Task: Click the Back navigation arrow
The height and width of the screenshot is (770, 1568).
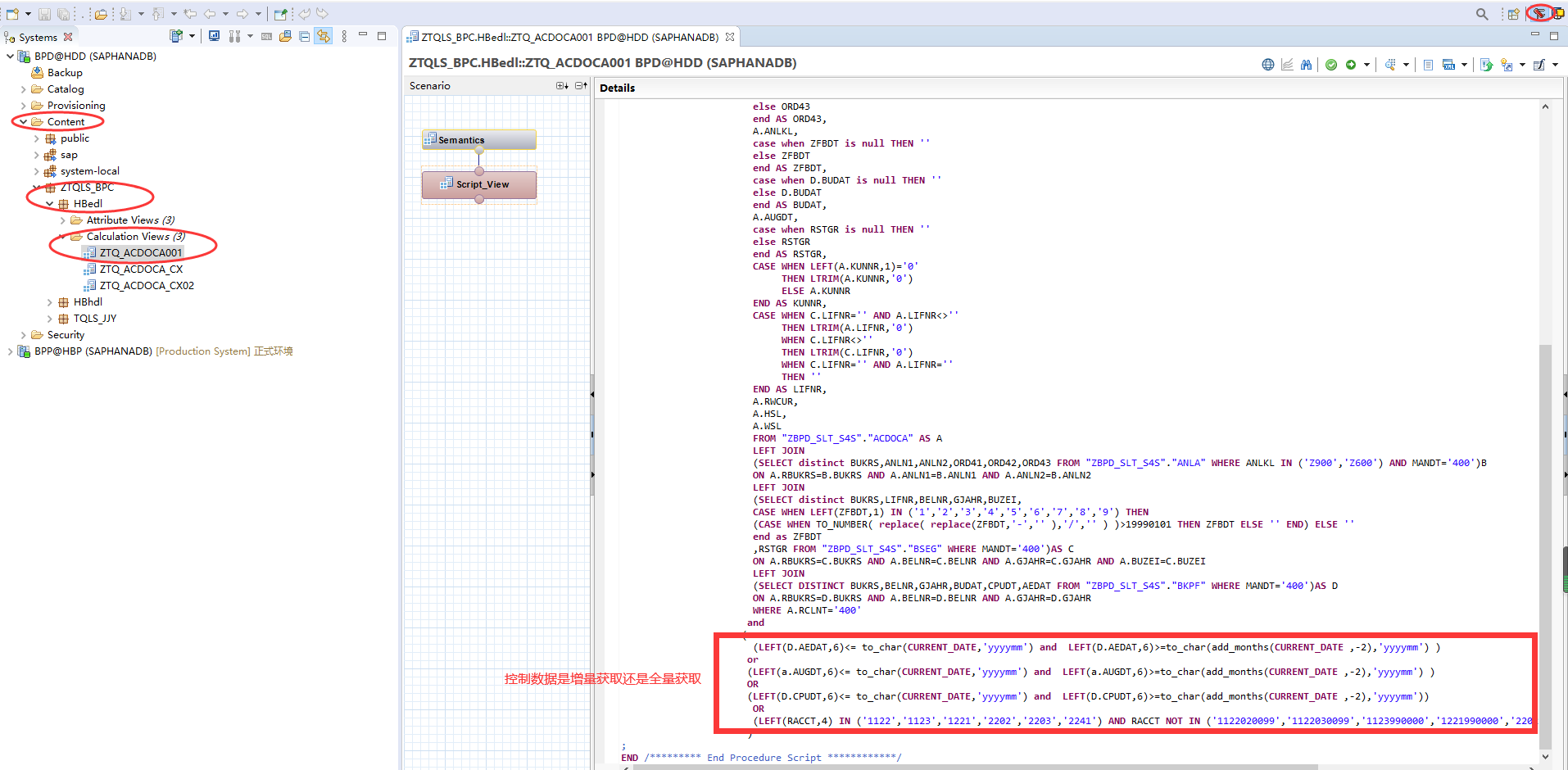Action: click(209, 14)
